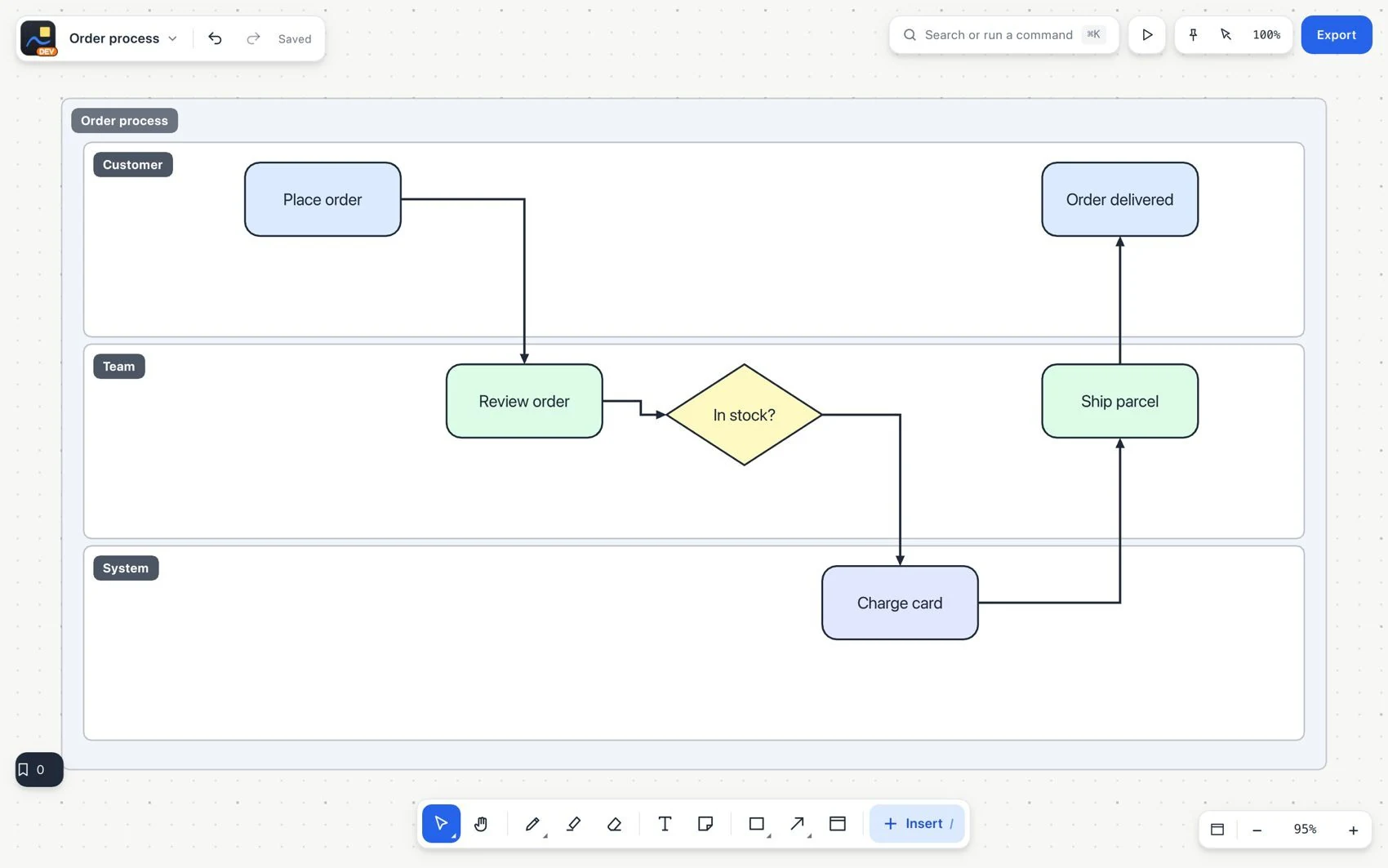Select the System lane label
The image size is (1388, 868).
[x=126, y=568]
